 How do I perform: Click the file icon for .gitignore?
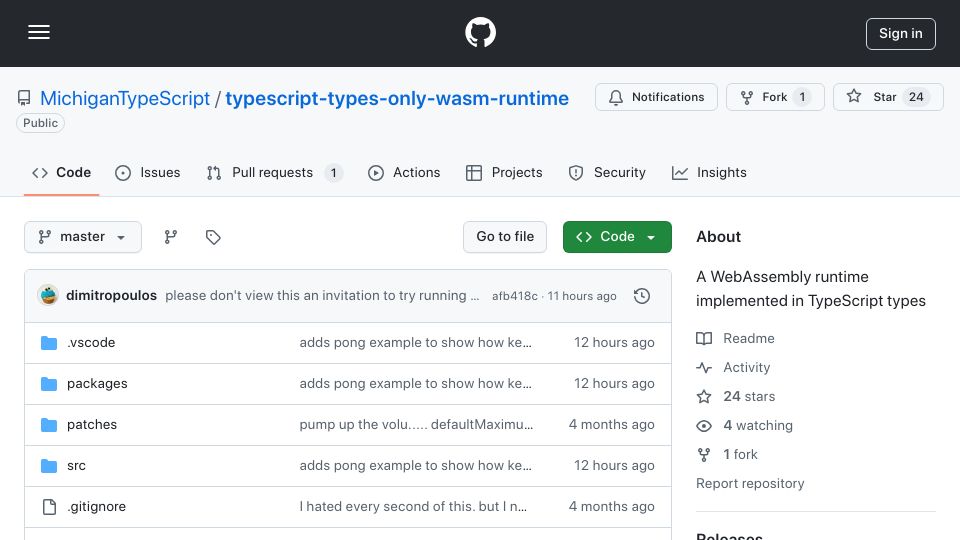click(49, 507)
